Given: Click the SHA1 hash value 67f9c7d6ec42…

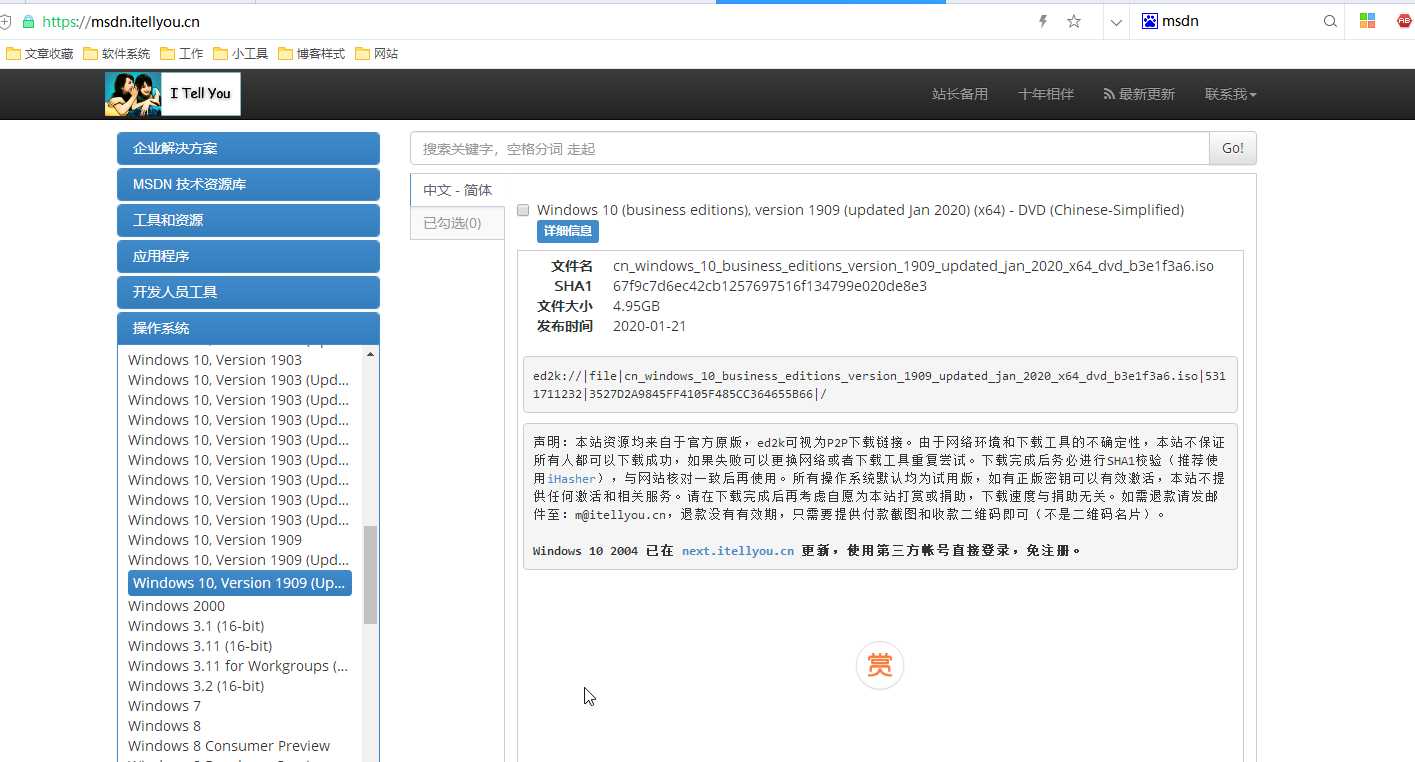Looking at the screenshot, I should (x=770, y=286).
